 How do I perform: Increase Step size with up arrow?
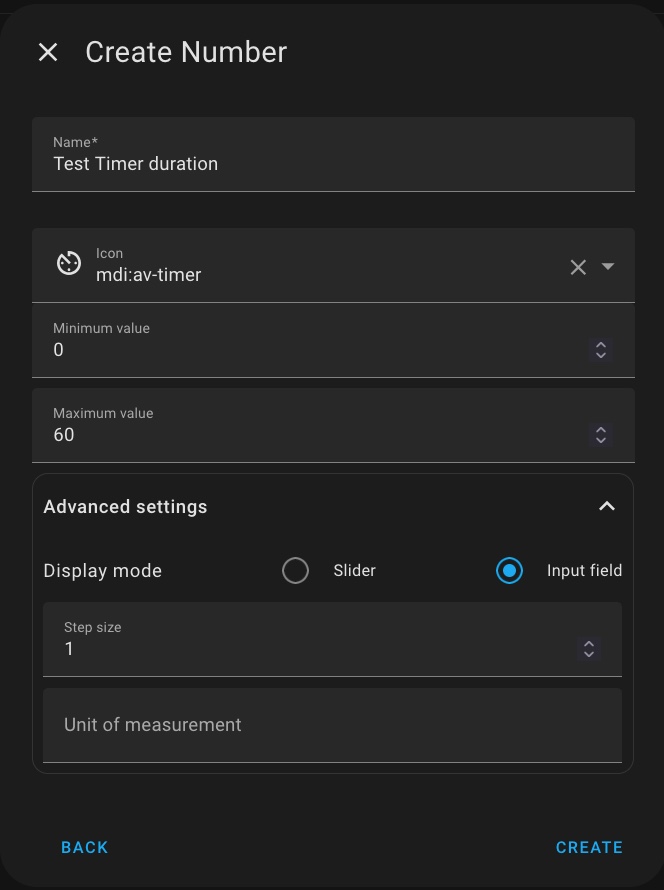tap(589, 644)
